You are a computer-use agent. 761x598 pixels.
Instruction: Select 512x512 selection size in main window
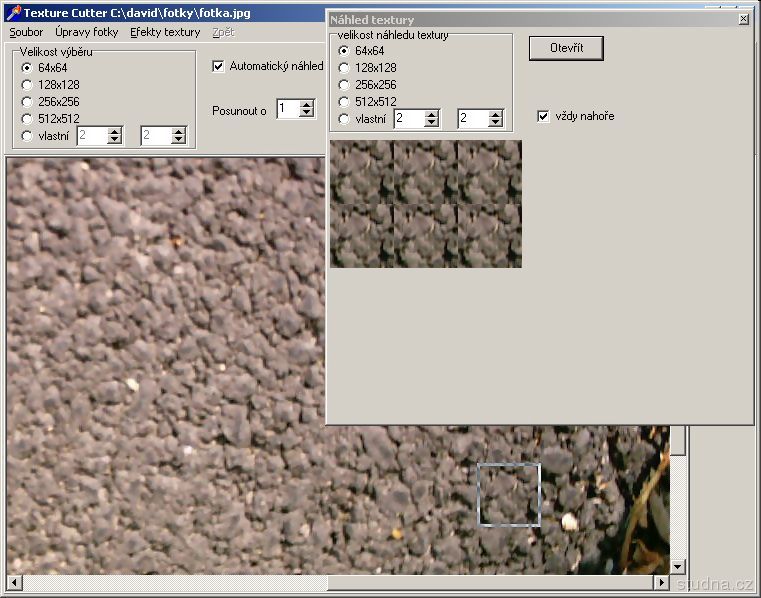[x=27, y=118]
